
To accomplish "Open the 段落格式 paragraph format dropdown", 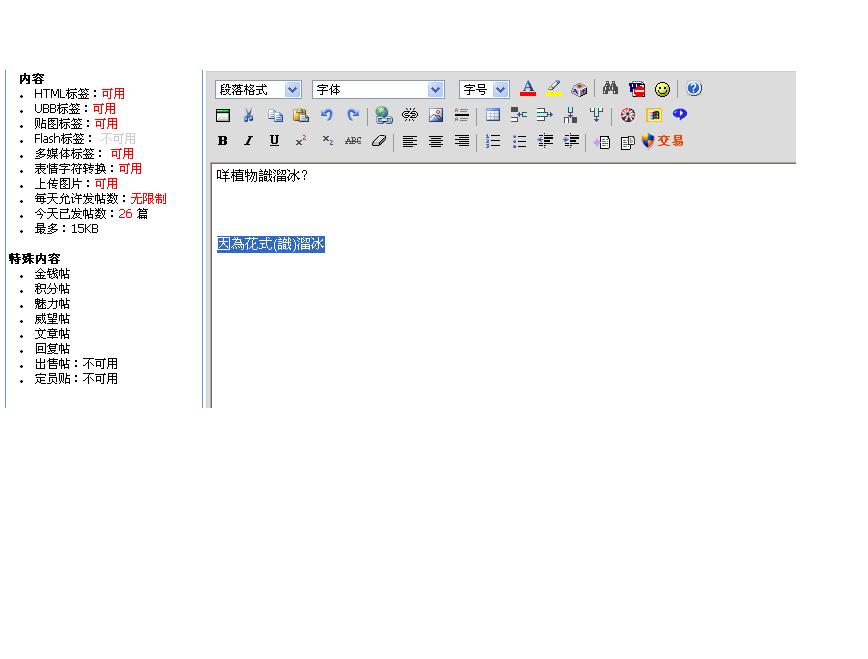I will pyautogui.click(x=258, y=90).
